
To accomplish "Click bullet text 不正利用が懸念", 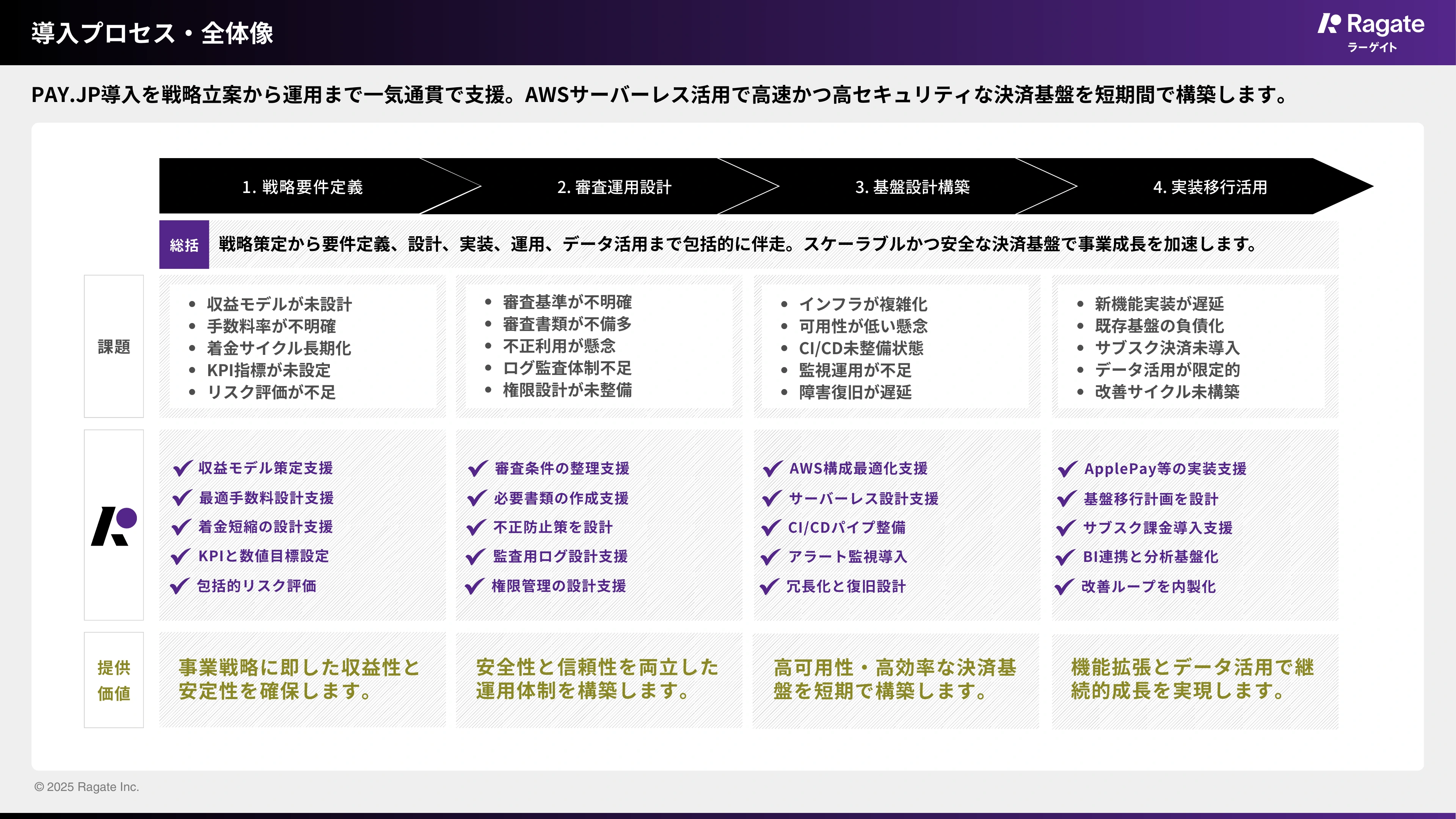I will [x=560, y=346].
